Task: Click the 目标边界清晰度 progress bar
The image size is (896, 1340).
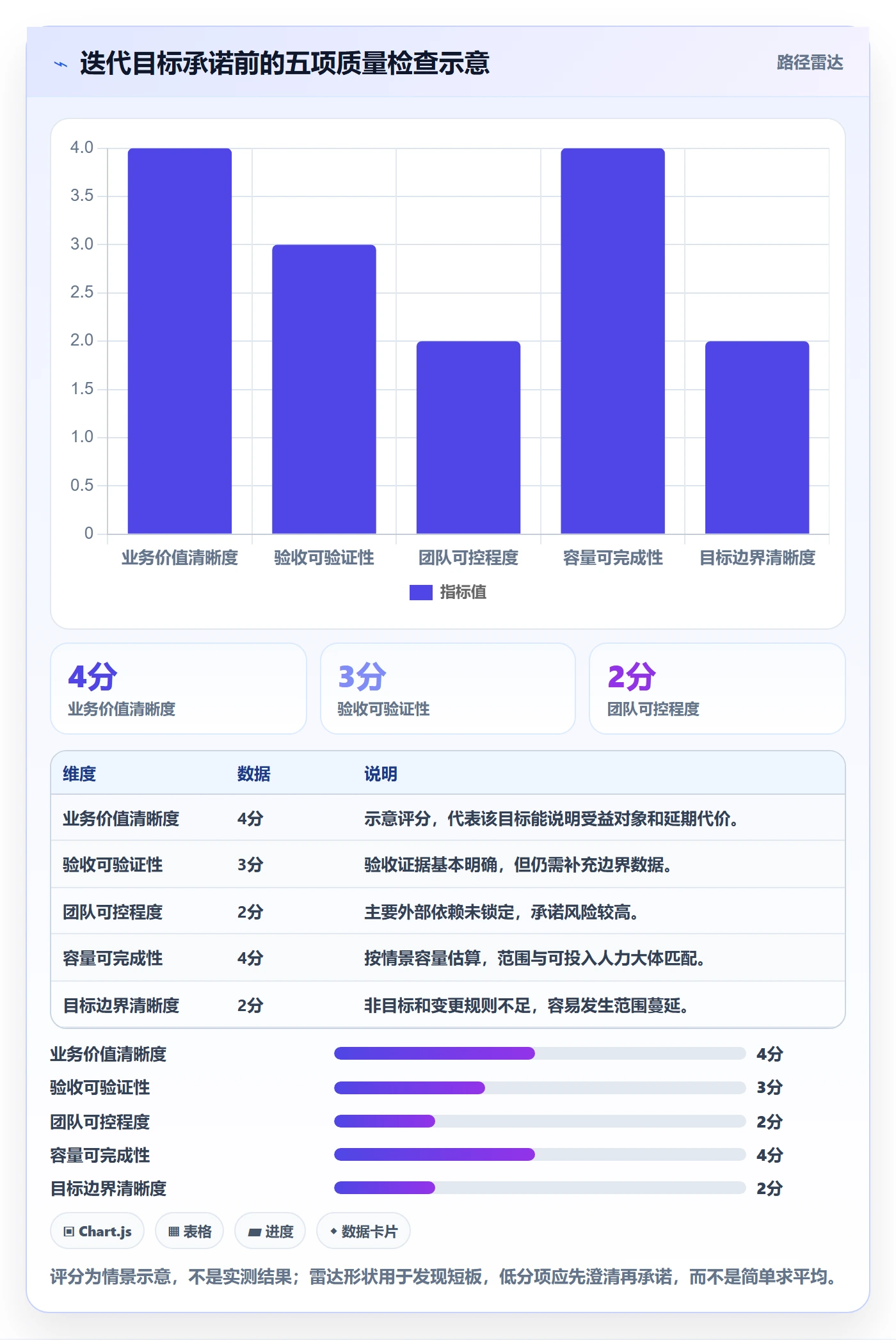Action: pyautogui.click(x=540, y=1188)
